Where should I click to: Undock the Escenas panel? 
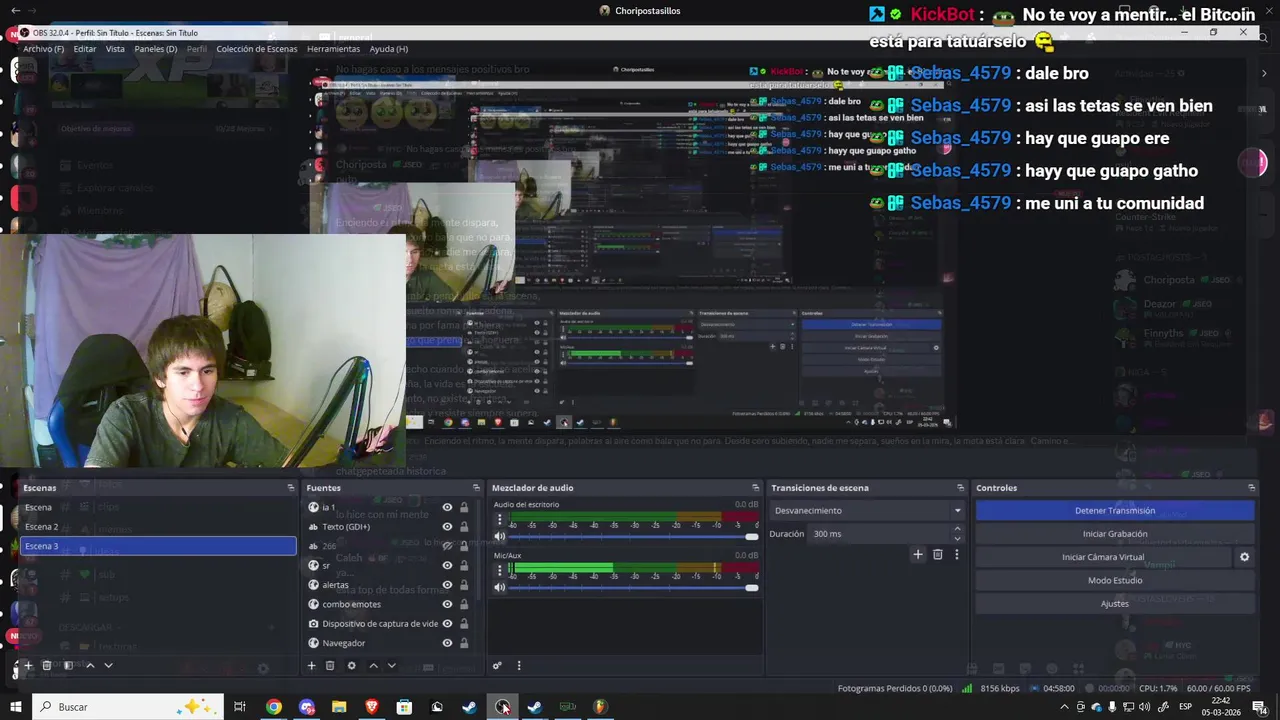coord(291,488)
